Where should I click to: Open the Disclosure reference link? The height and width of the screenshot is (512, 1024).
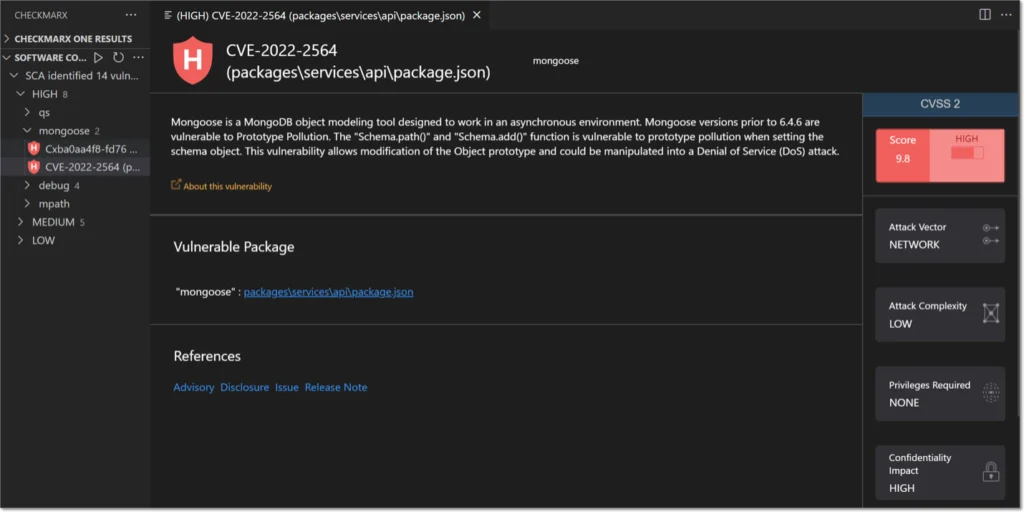[245, 387]
